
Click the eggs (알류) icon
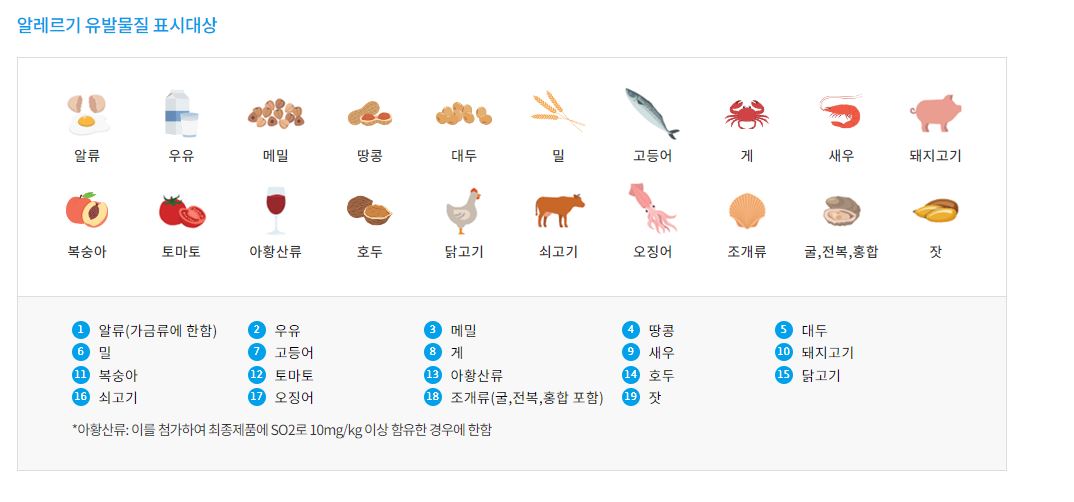[86, 114]
